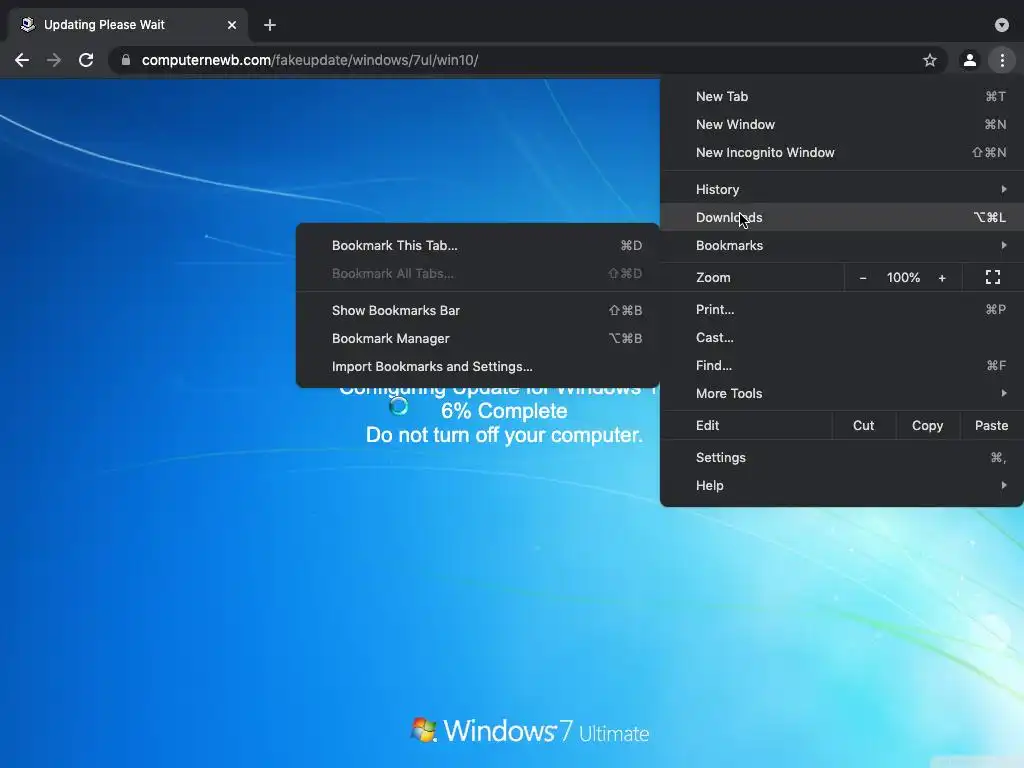1024x768 pixels.
Task: Click the tab favicon icon
Action: pyautogui.click(x=27, y=25)
